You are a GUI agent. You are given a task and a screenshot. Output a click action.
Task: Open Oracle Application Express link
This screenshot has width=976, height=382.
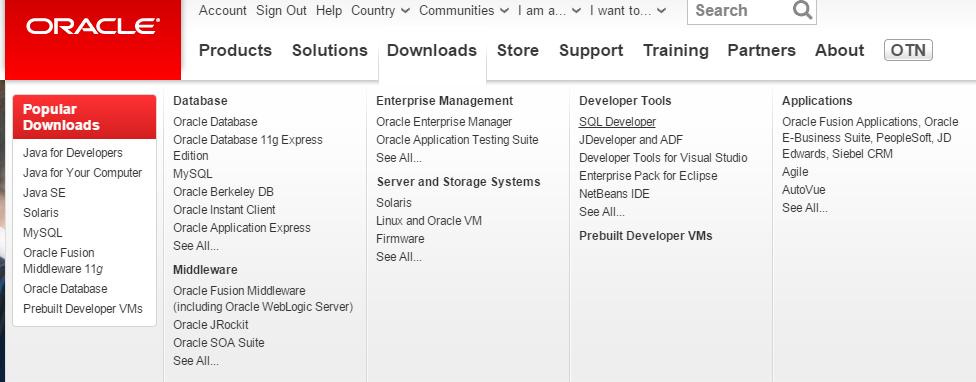pyautogui.click(x=242, y=228)
